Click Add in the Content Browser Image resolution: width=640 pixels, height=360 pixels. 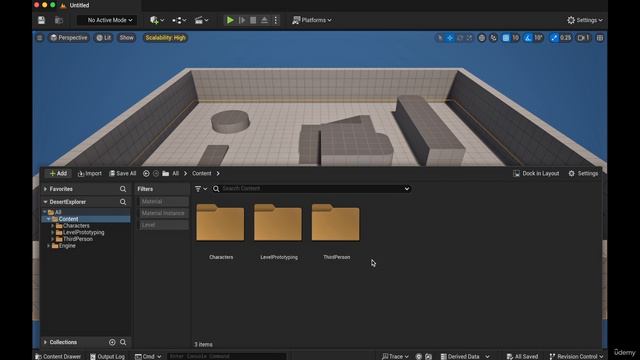point(58,173)
